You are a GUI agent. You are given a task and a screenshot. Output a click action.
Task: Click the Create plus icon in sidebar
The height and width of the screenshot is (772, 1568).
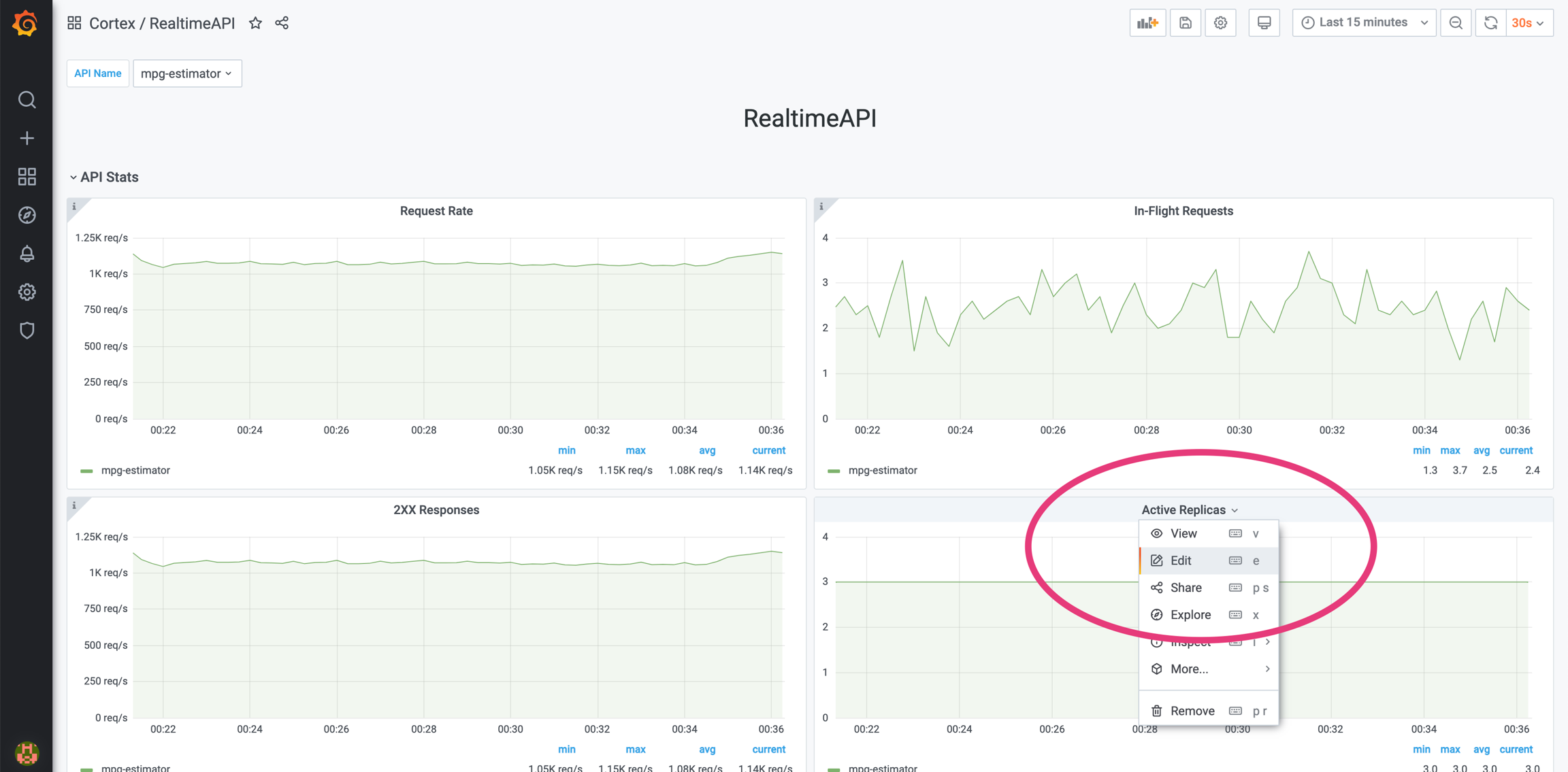pos(27,139)
